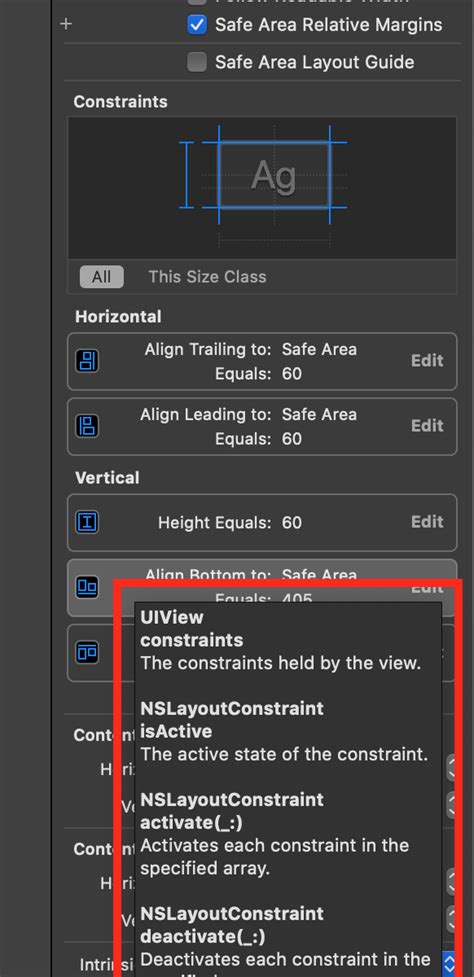Switch to the All constraints tab

point(102,277)
